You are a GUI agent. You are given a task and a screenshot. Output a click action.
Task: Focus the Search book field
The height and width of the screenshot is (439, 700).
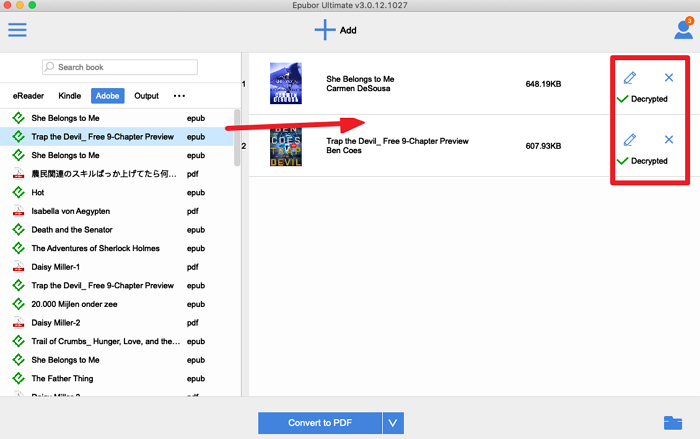coord(120,67)
